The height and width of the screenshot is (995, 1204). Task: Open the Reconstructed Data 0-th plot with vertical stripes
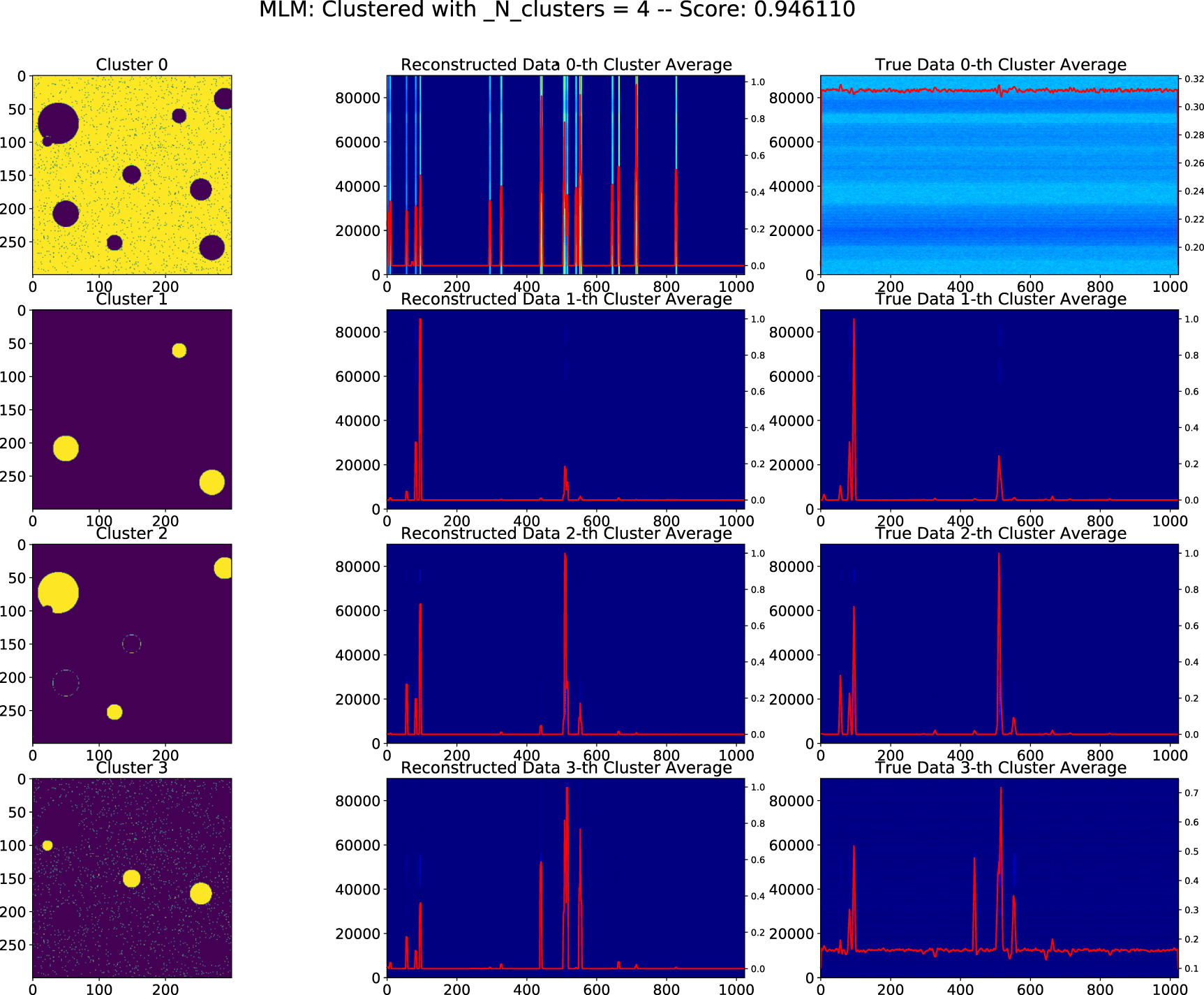click(566, 175)
